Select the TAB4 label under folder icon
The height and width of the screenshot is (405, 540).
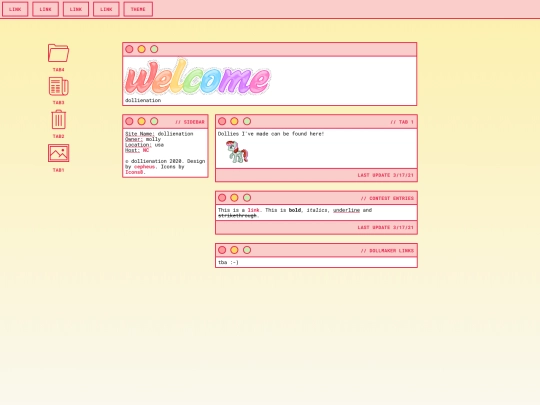point(59,70)
